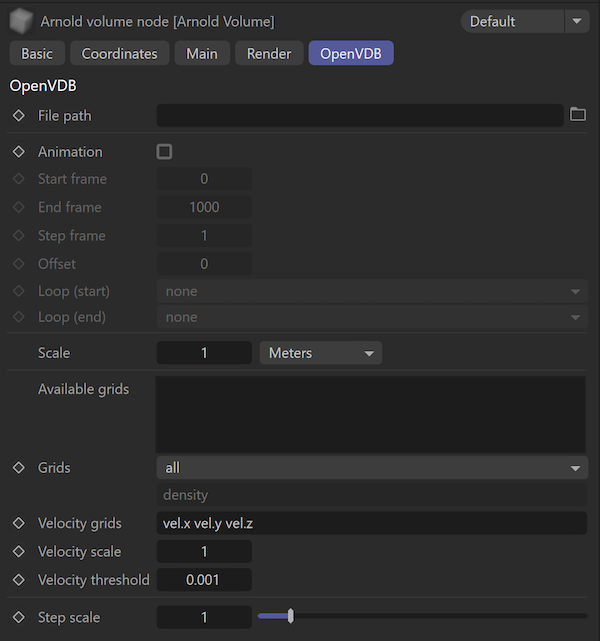Click the Velocity scale value field

tap(204, 551)
